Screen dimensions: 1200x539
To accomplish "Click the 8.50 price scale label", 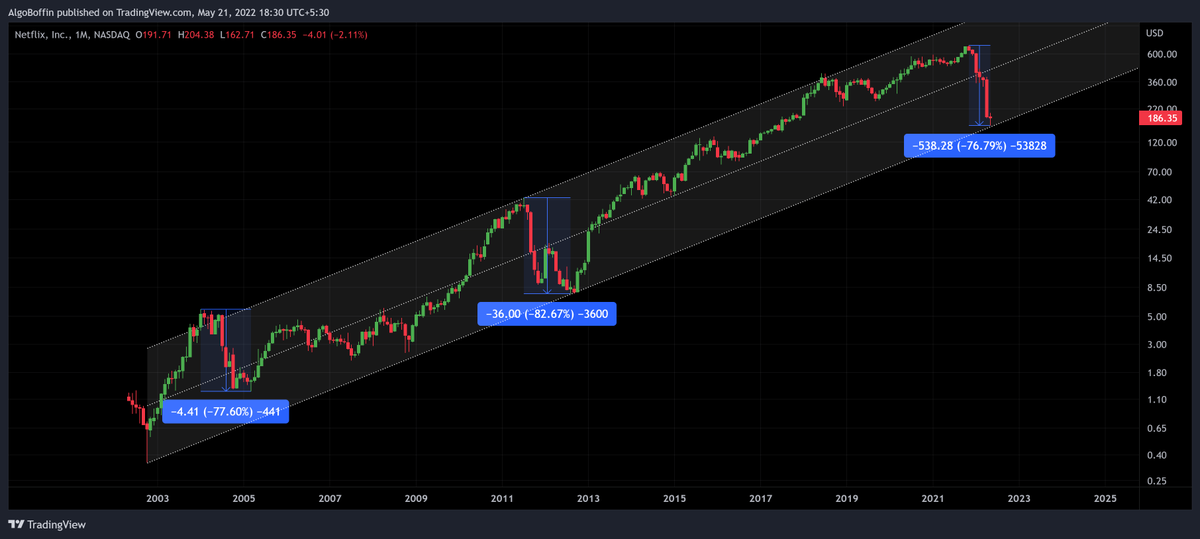I will pyautogui.click(x=1156, y=289).
